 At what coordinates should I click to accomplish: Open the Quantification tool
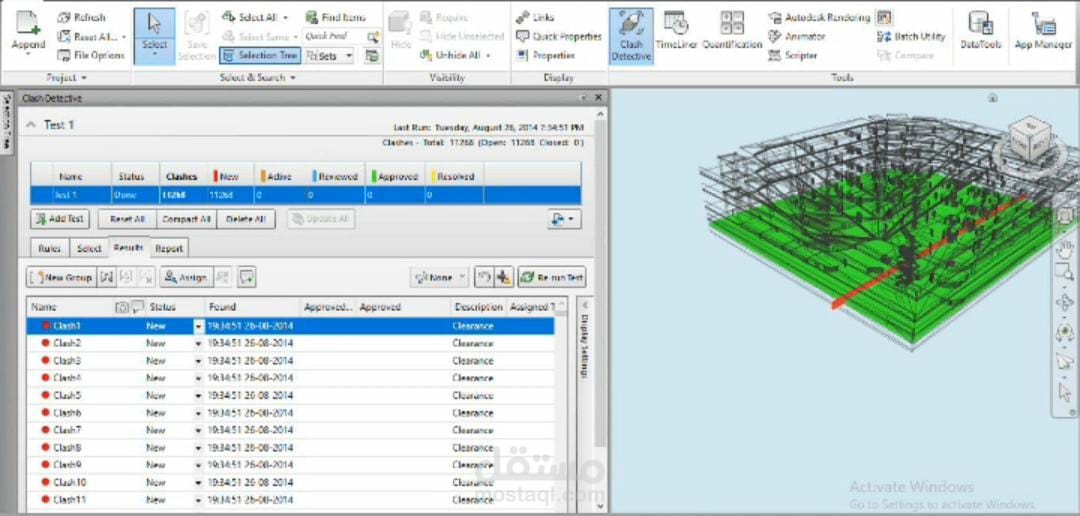tap(732, 32)
